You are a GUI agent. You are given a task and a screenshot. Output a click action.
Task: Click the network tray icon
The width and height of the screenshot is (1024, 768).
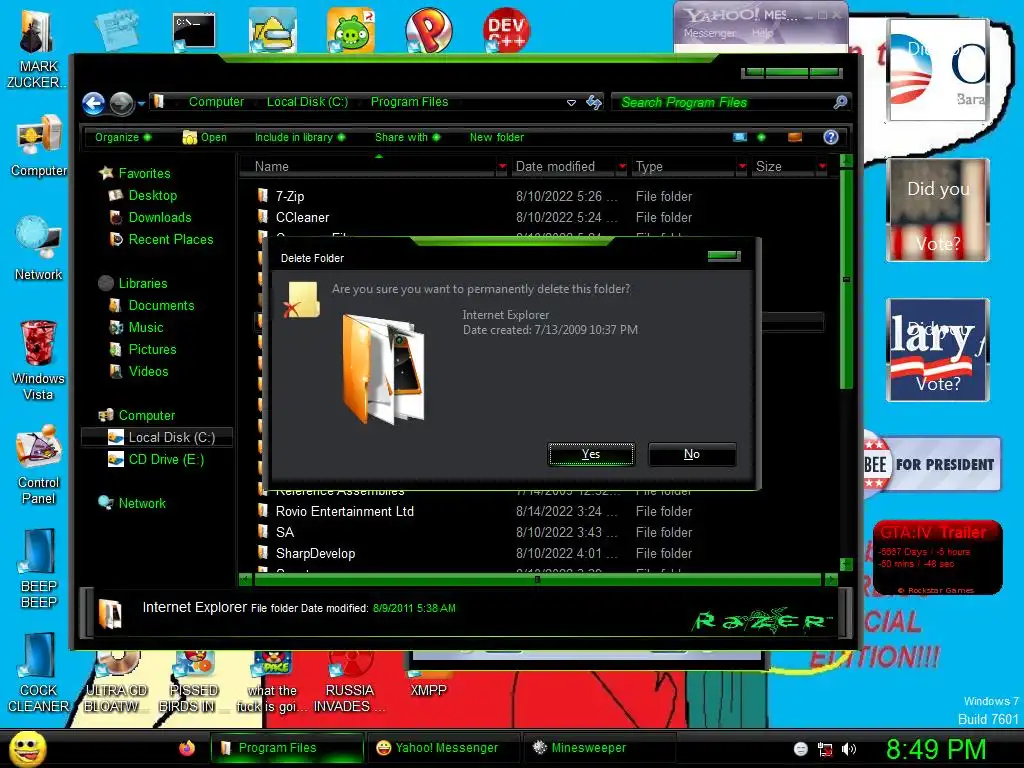tap(825, 749)
